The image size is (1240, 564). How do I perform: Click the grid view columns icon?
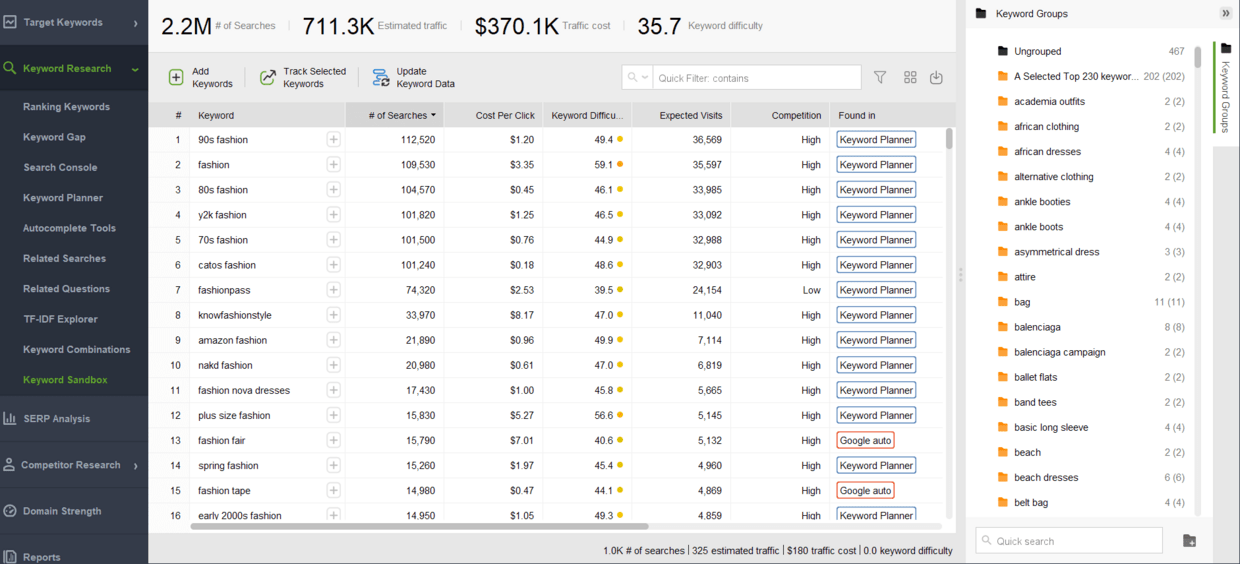[x=910, y=78]
